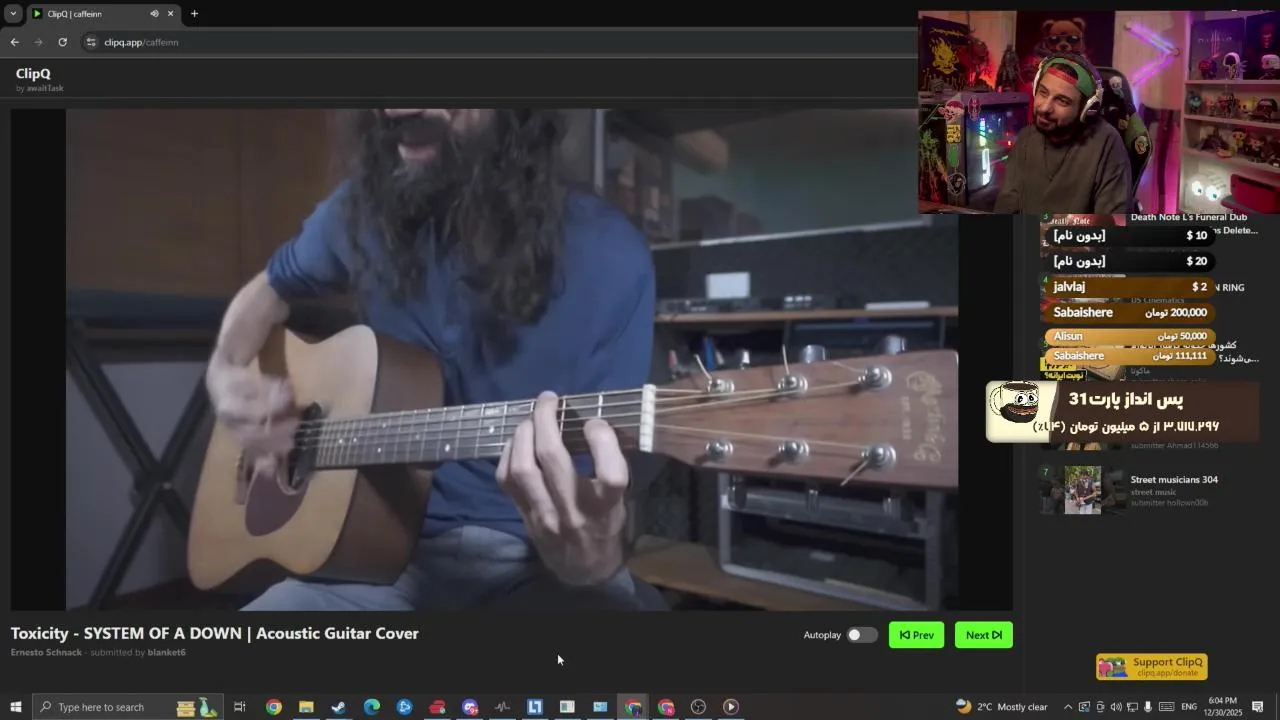Launch Google Chrome beside Task View

coord(273,707)
